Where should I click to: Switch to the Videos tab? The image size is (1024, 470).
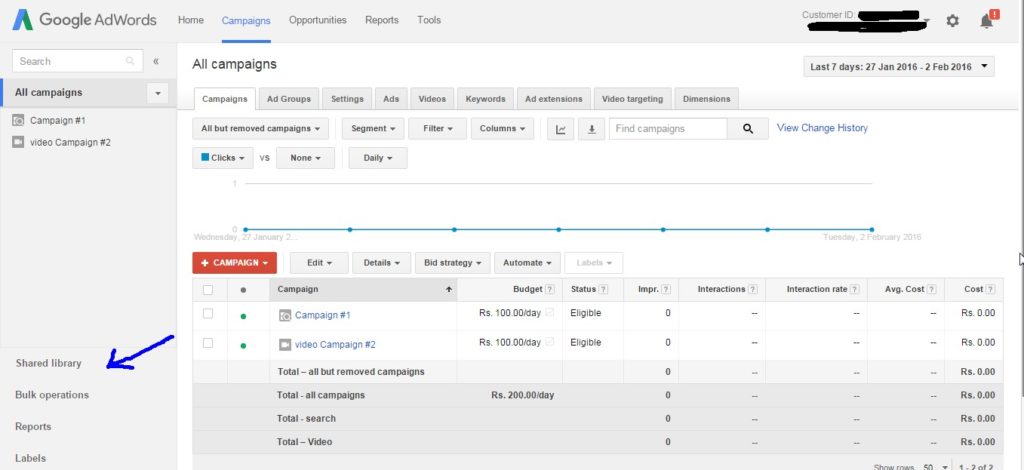point(432,99)
